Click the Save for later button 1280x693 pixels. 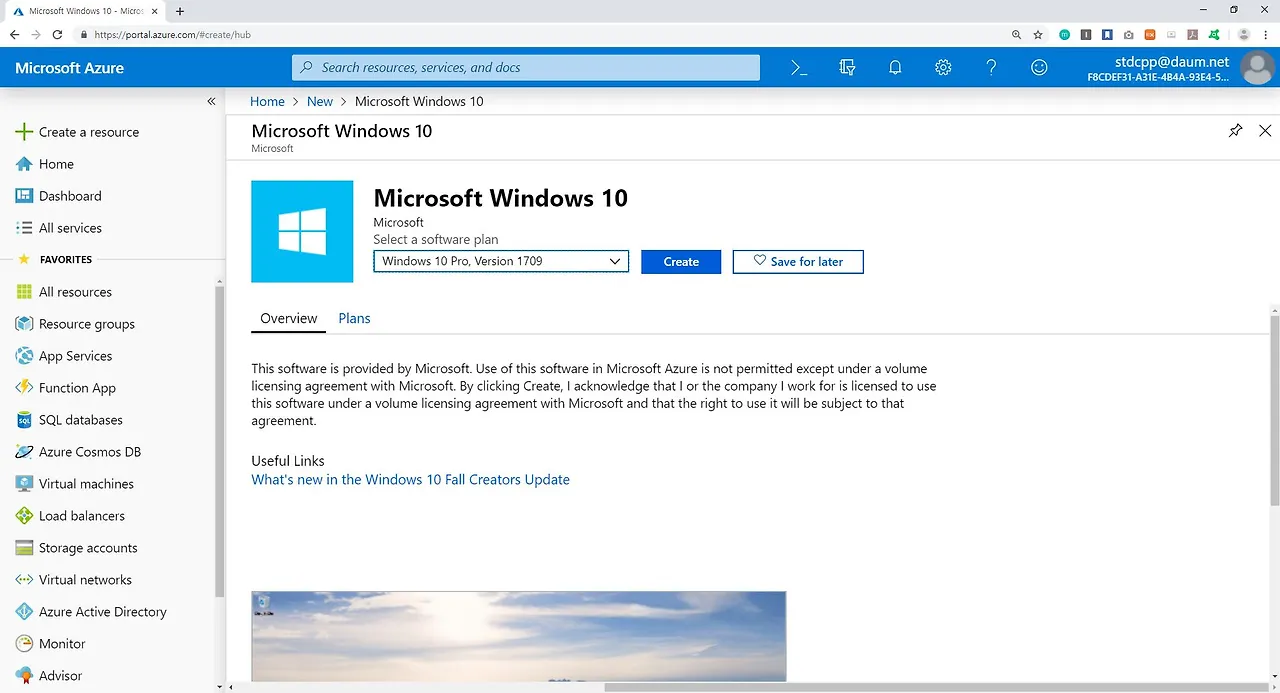(798, 261)
